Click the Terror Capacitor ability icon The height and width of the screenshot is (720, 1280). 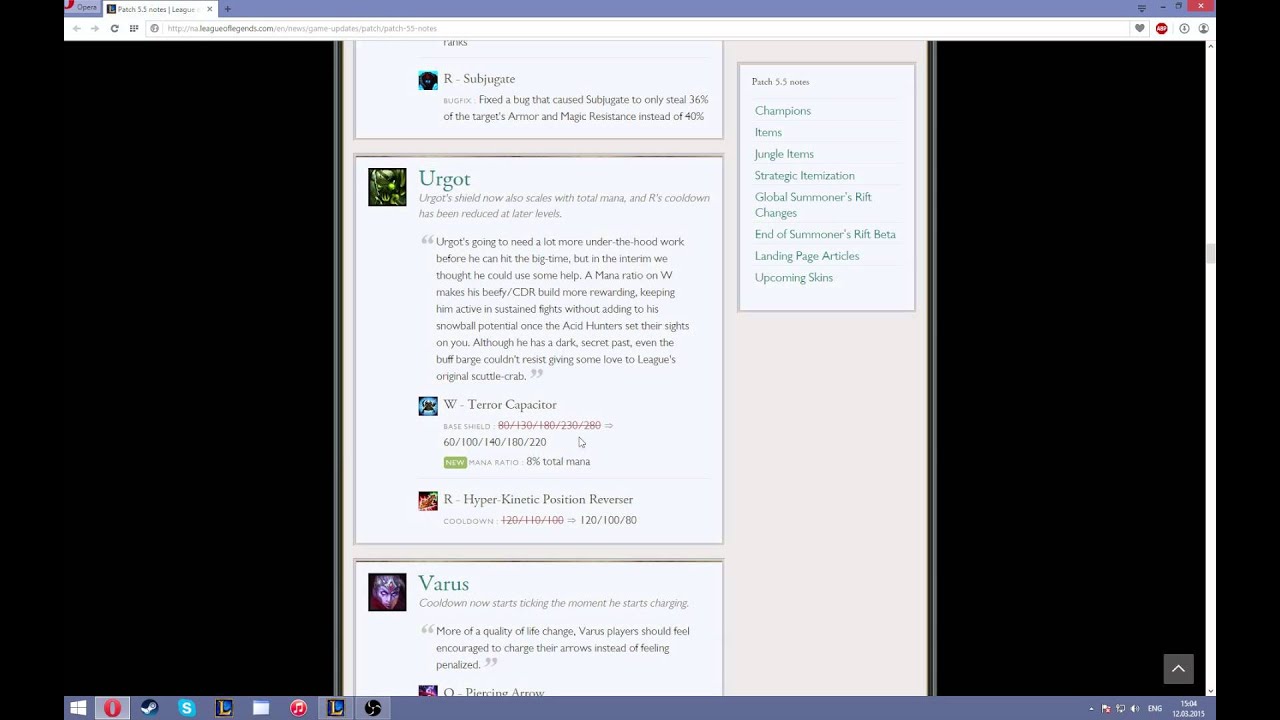point(428,406)
